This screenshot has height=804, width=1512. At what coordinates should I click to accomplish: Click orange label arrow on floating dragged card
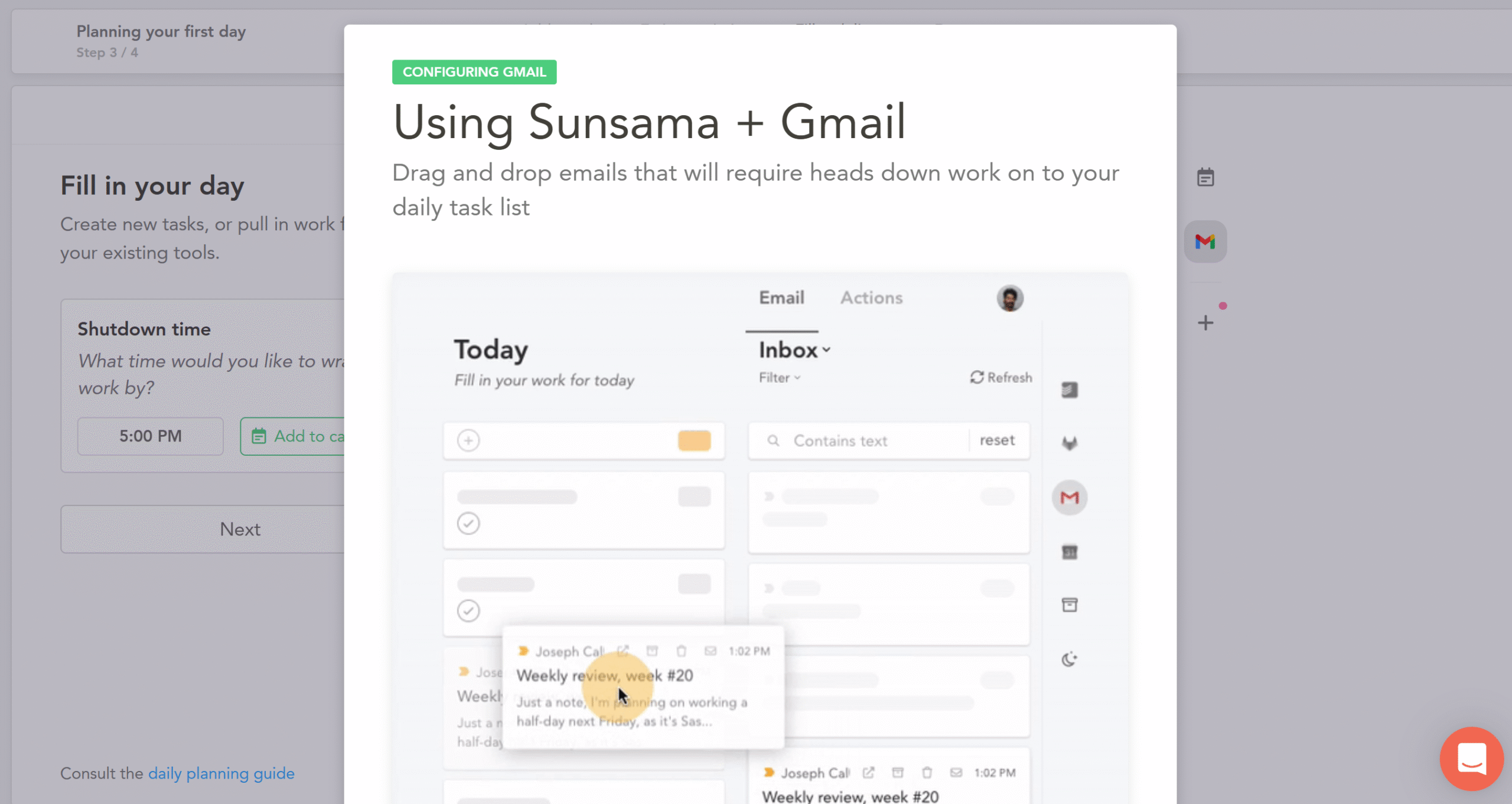pos(523,651)
